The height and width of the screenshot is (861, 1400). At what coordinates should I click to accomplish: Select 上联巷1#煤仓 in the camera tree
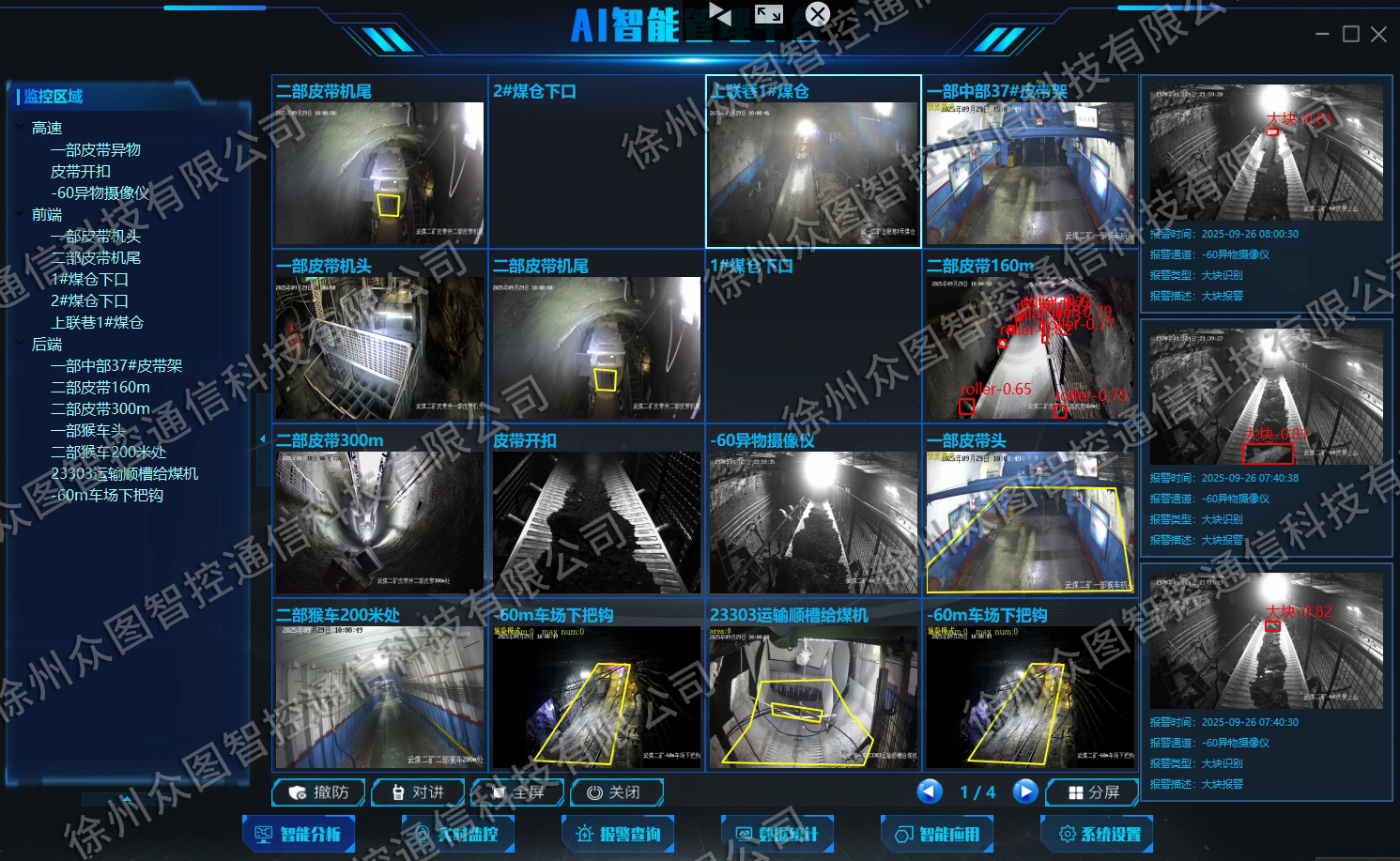[x=97, y=322]
